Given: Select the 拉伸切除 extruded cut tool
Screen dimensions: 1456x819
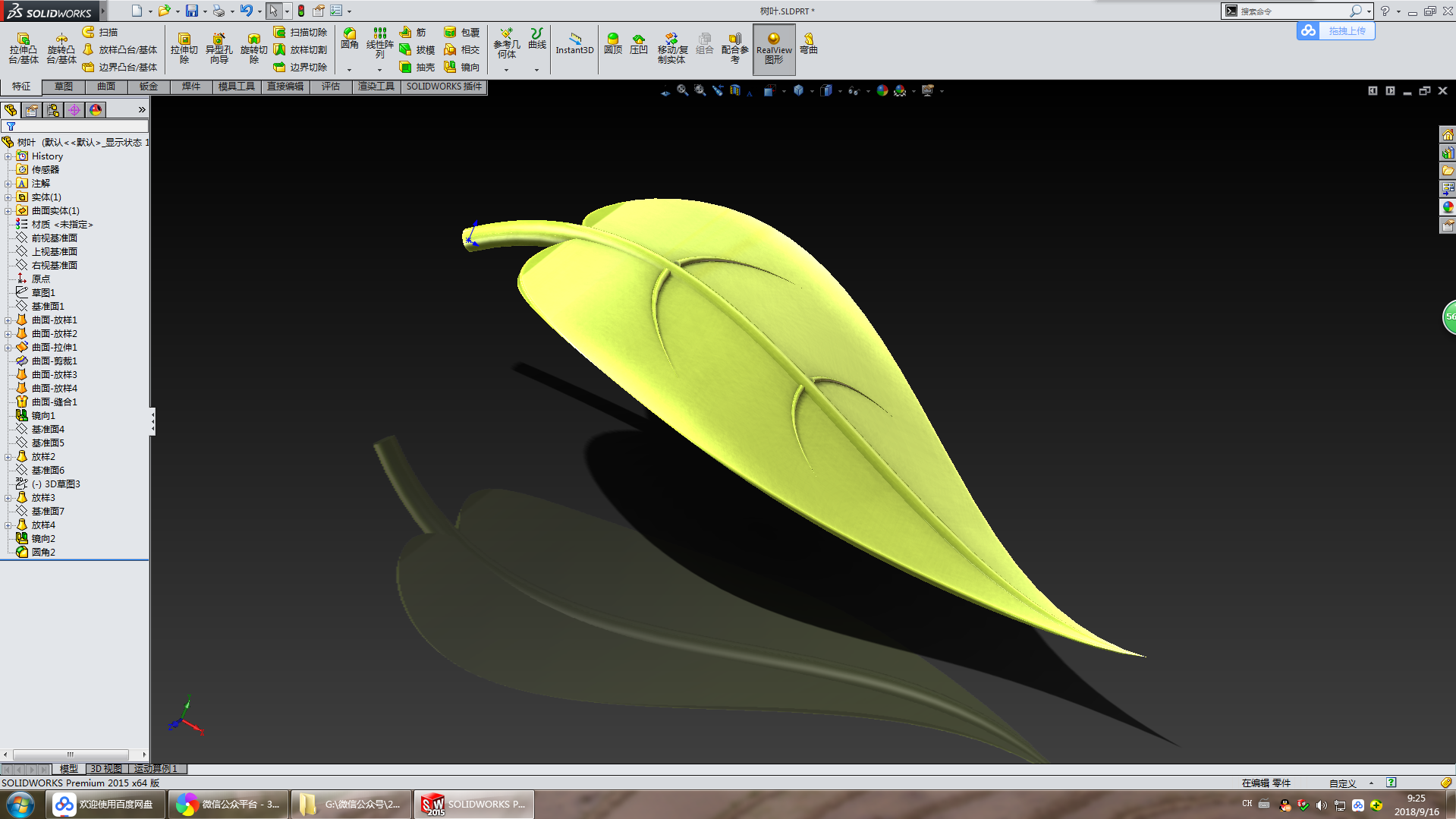Looking at the screenshot, I should 184,49.
